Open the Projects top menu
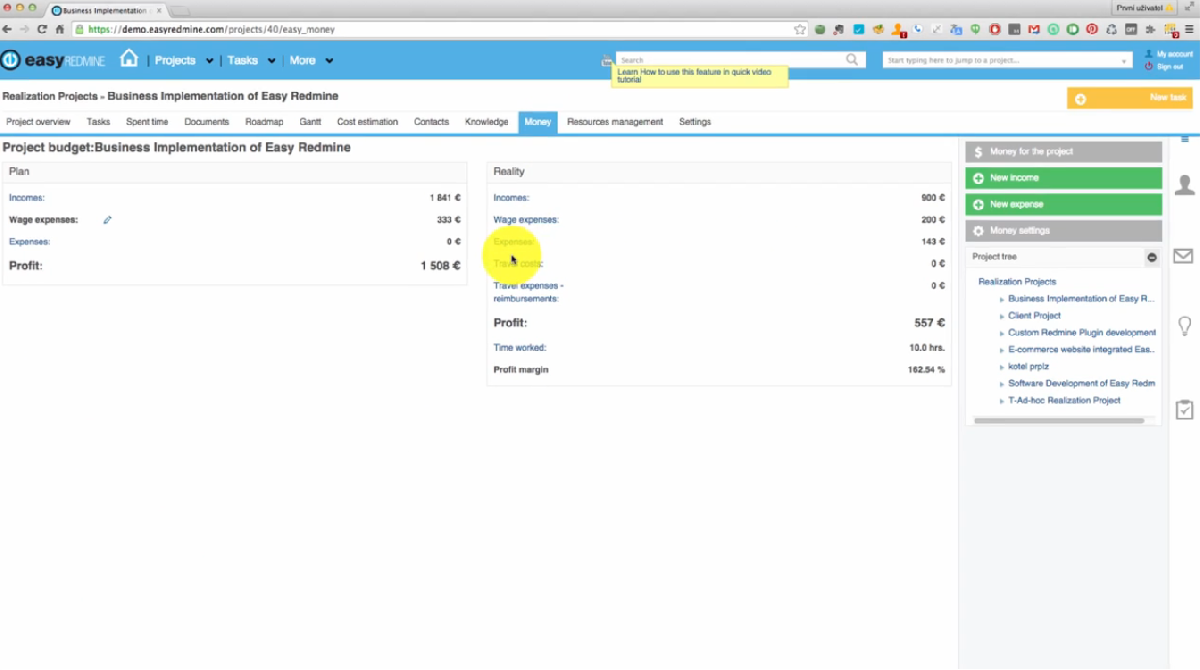This screenshot has width=1200, height=670. [x=175, y=60]
